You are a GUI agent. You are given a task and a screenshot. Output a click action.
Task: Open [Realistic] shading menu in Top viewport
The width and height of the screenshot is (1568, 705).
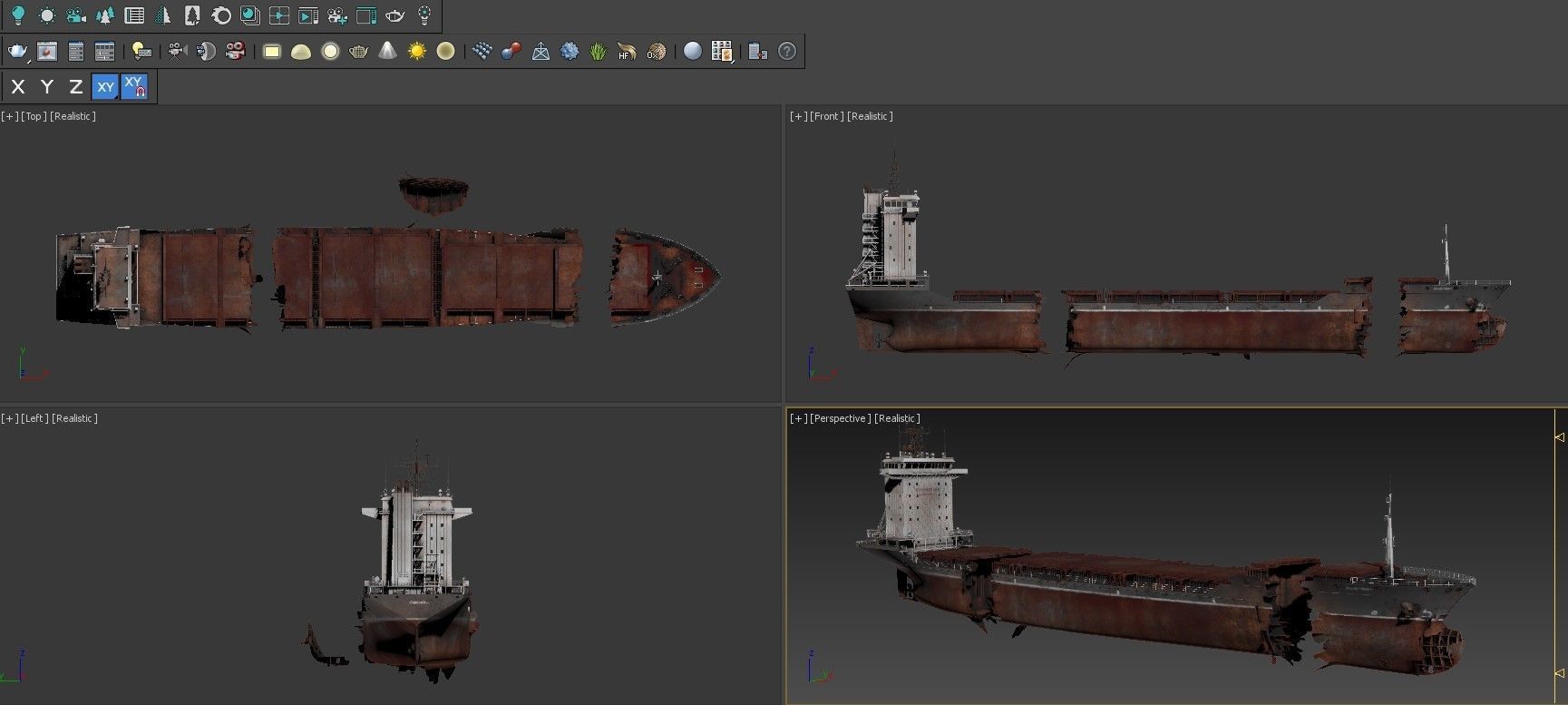[73, 116]
